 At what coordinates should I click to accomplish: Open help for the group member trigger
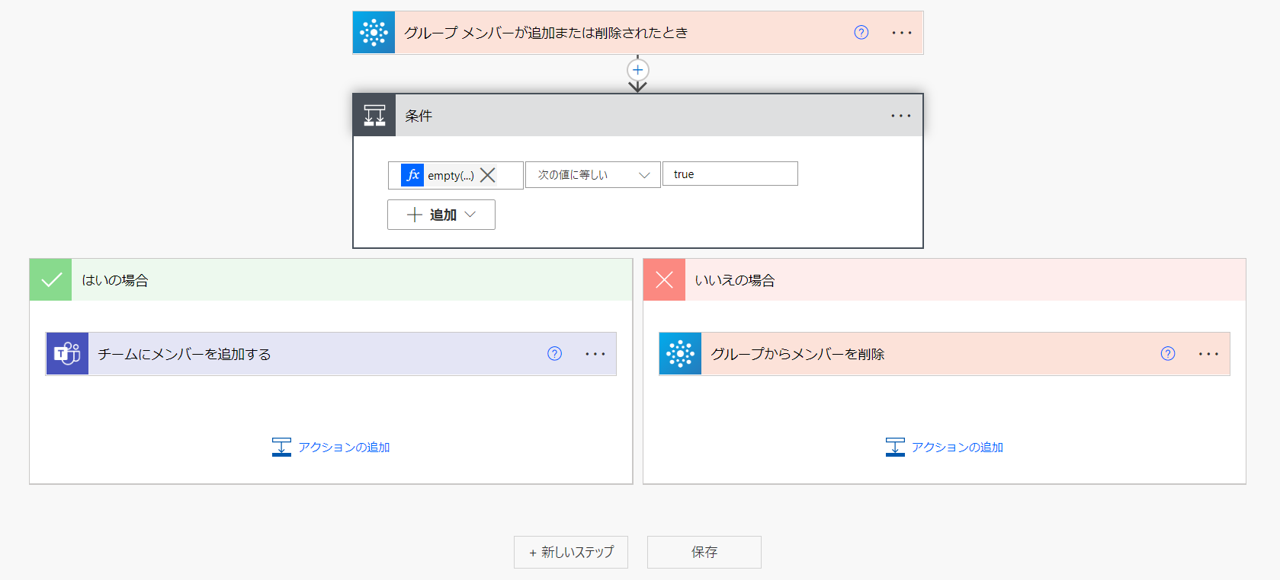pyautogui.click(x=861, y=32)
